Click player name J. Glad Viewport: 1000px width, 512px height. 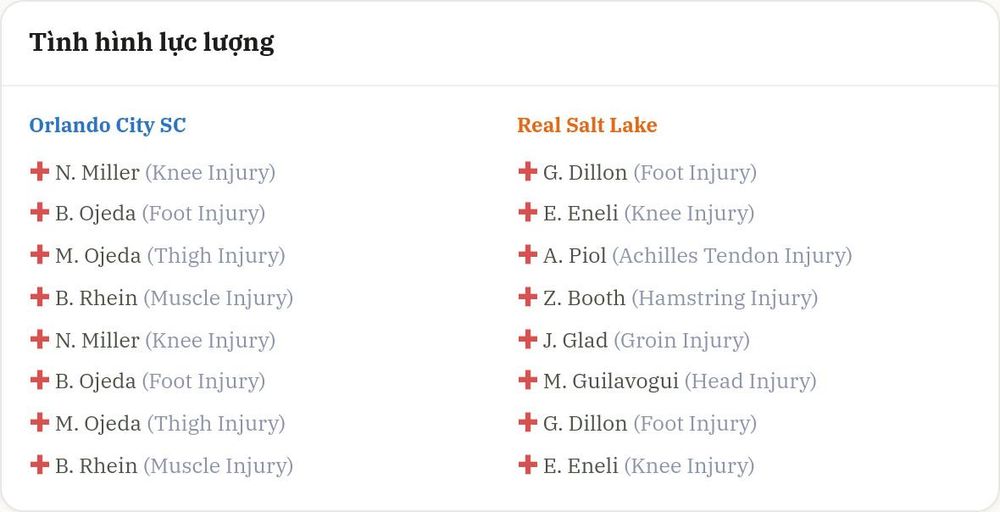coord(575,340)
